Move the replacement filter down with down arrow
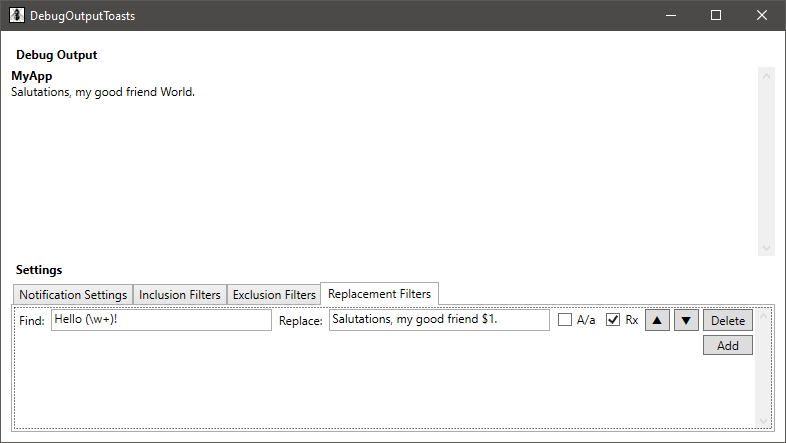This screenshot has width=786, height=443. [686, 320]
